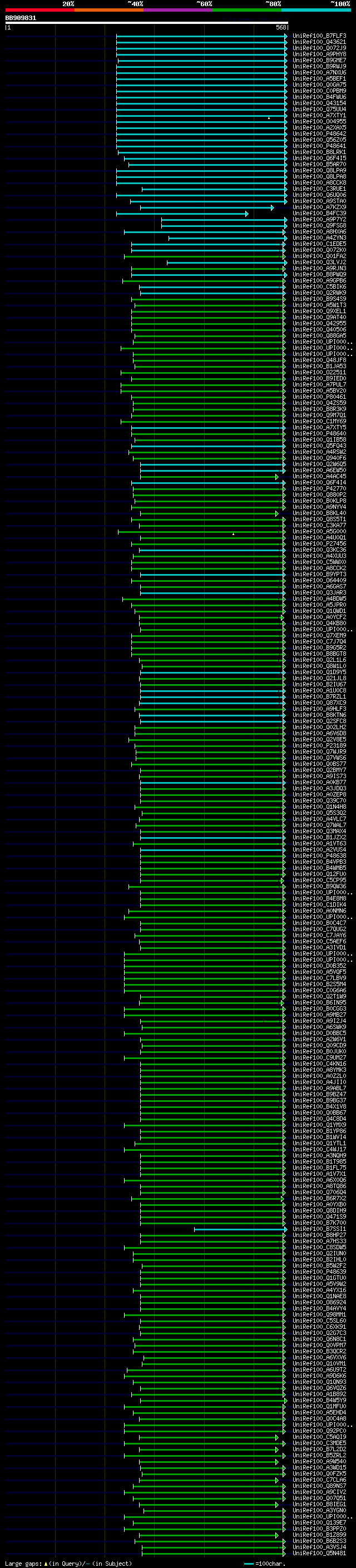
Task: Open hit UniRef100_Q6F4I5
Action: click(x=319, y=159)
